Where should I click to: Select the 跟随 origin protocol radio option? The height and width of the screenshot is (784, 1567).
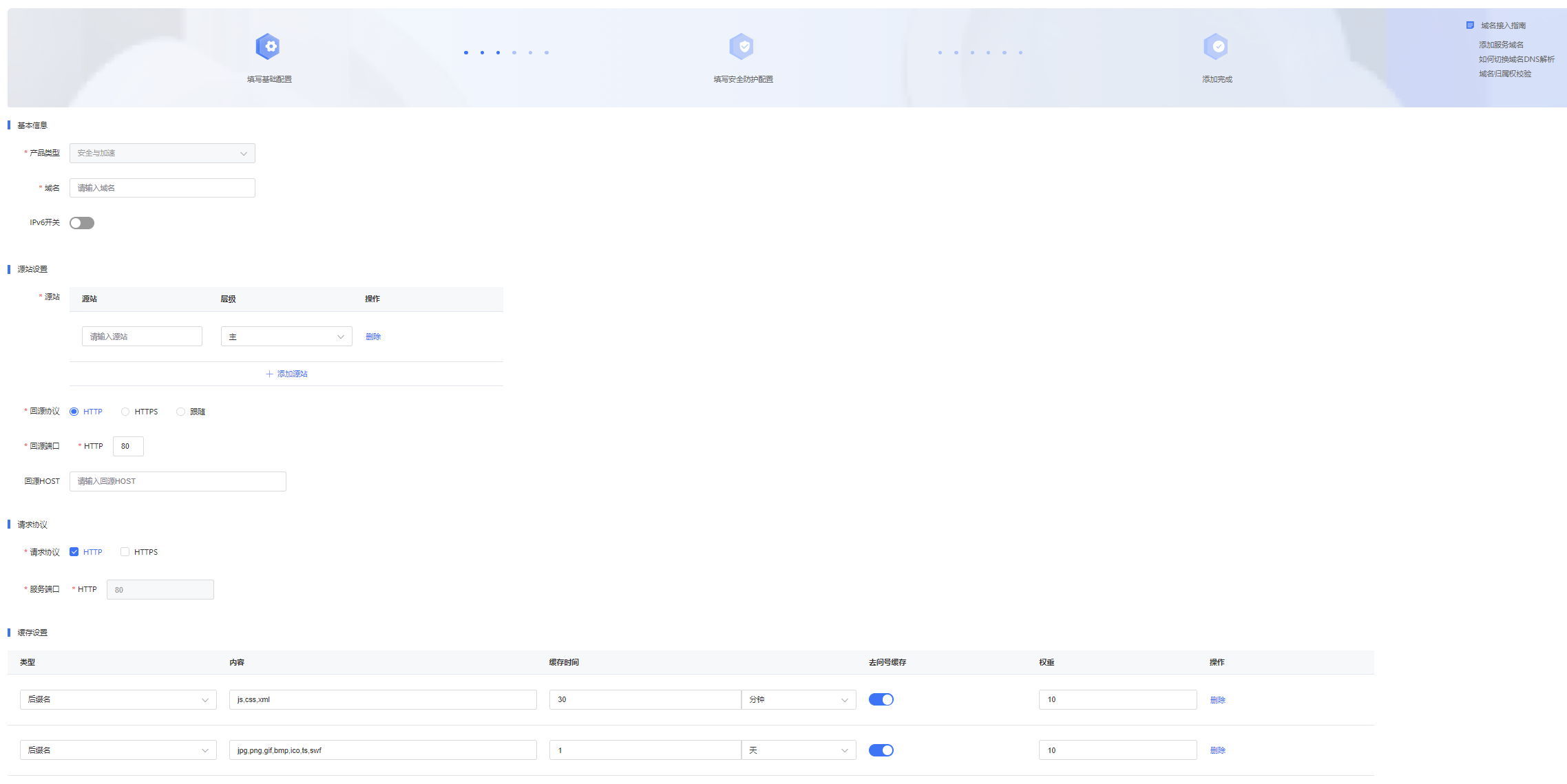180,412
